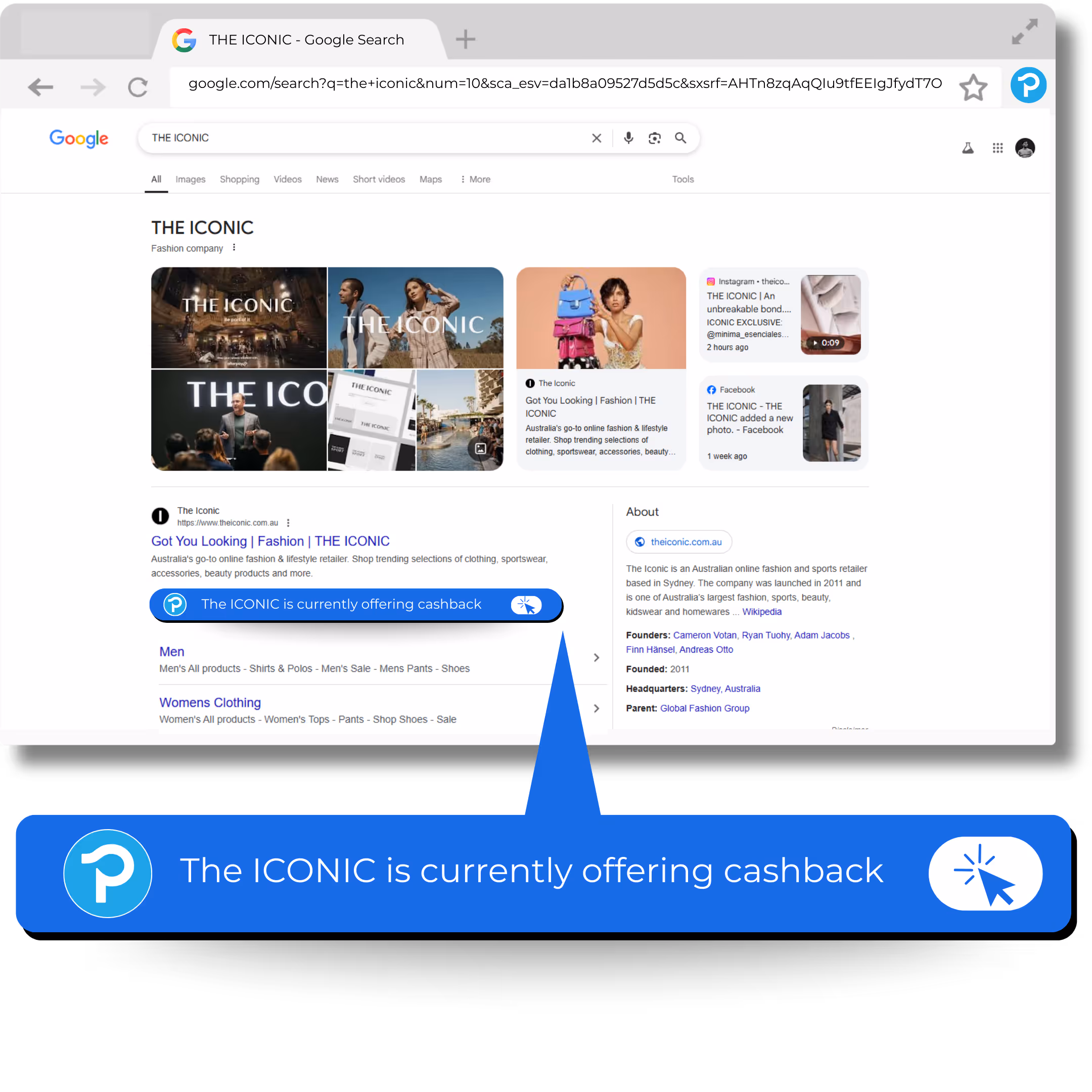Open three-dot menu beside Fashion company
The image size is (1092, 1092).
coord(234,248)
